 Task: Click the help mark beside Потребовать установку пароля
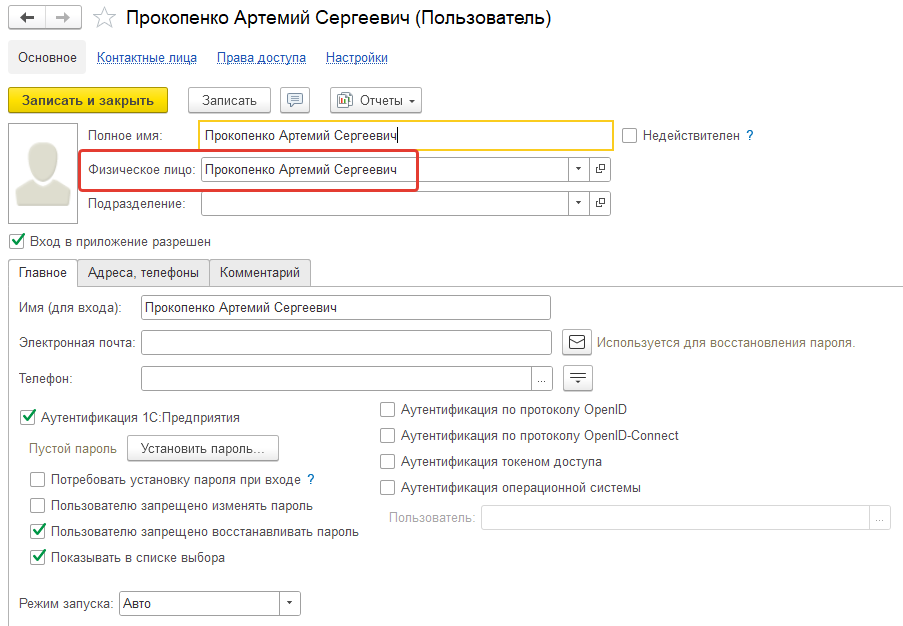click(310, 479)
